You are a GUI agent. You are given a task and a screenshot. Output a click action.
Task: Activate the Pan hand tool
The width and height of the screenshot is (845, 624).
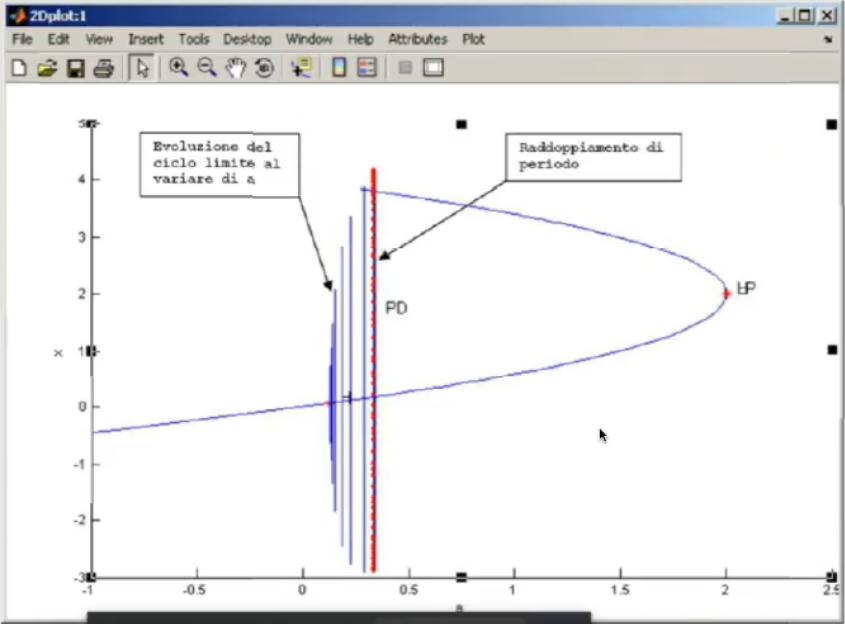(x=236, y=68)
